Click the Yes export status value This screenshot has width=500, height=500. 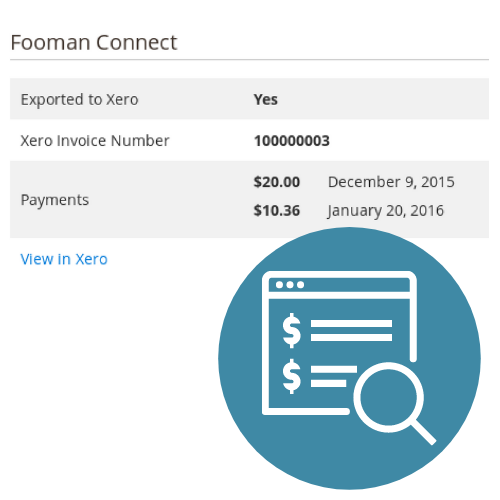coord(265,99)
